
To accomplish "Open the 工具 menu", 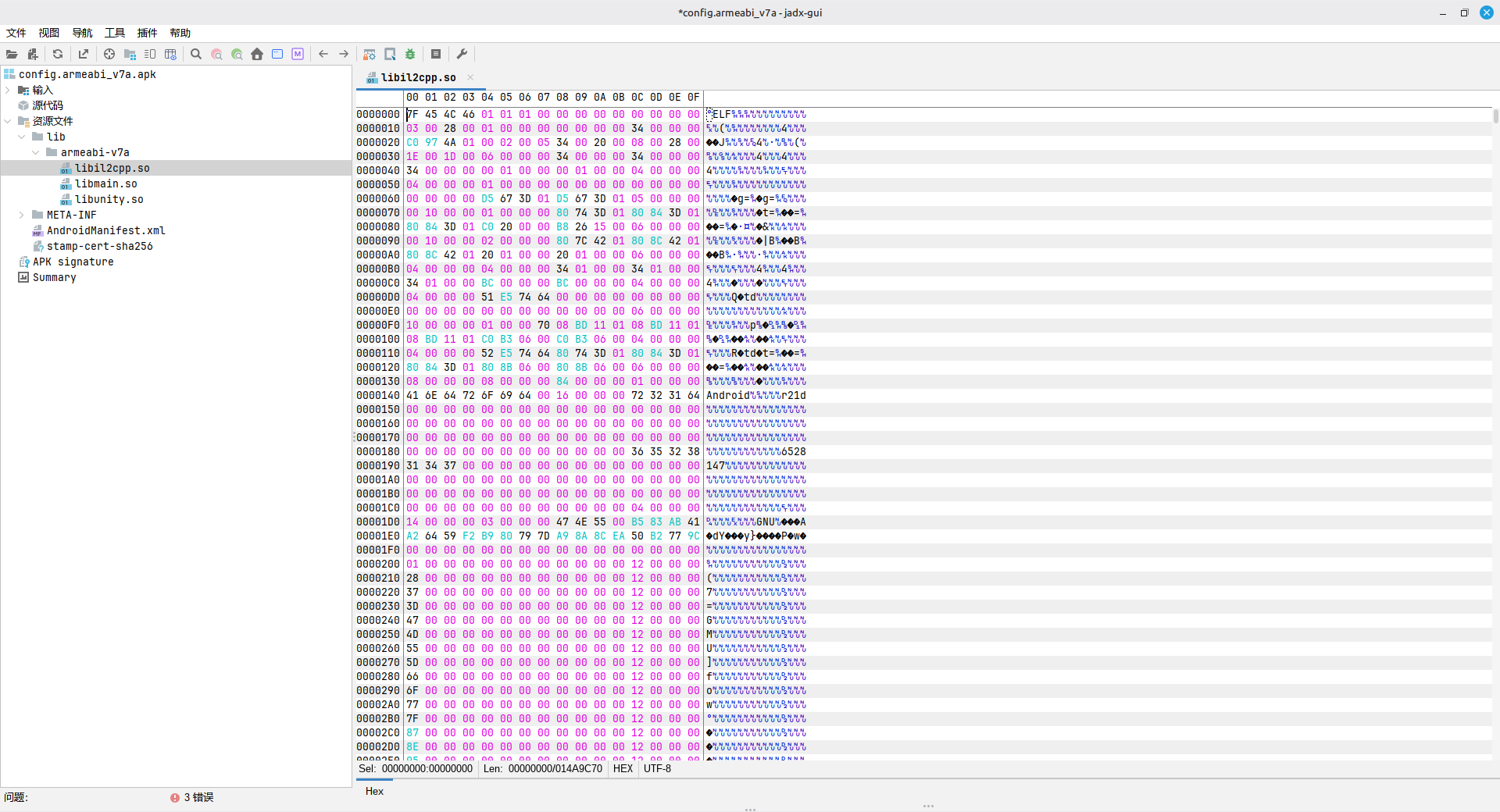I will point(115,33).
